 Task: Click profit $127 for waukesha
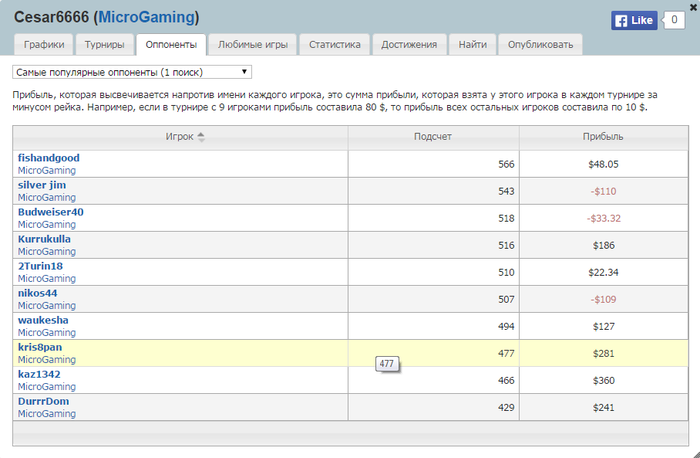coord(604,327)
